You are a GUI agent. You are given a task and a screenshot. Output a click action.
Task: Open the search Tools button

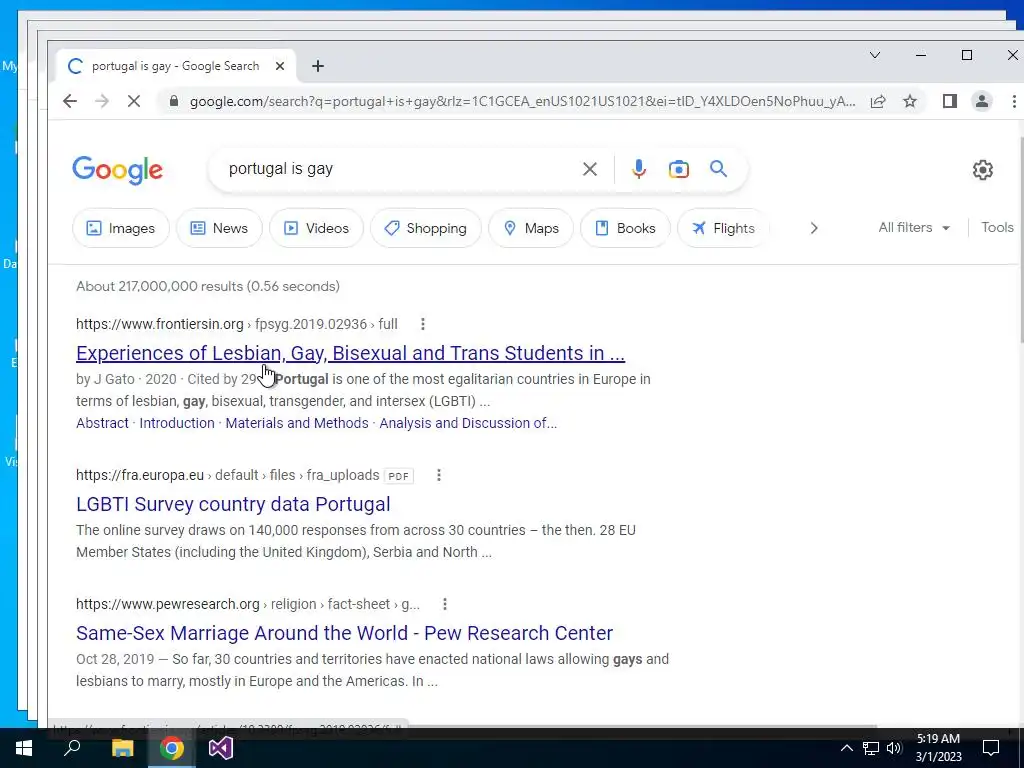[997, 227]
